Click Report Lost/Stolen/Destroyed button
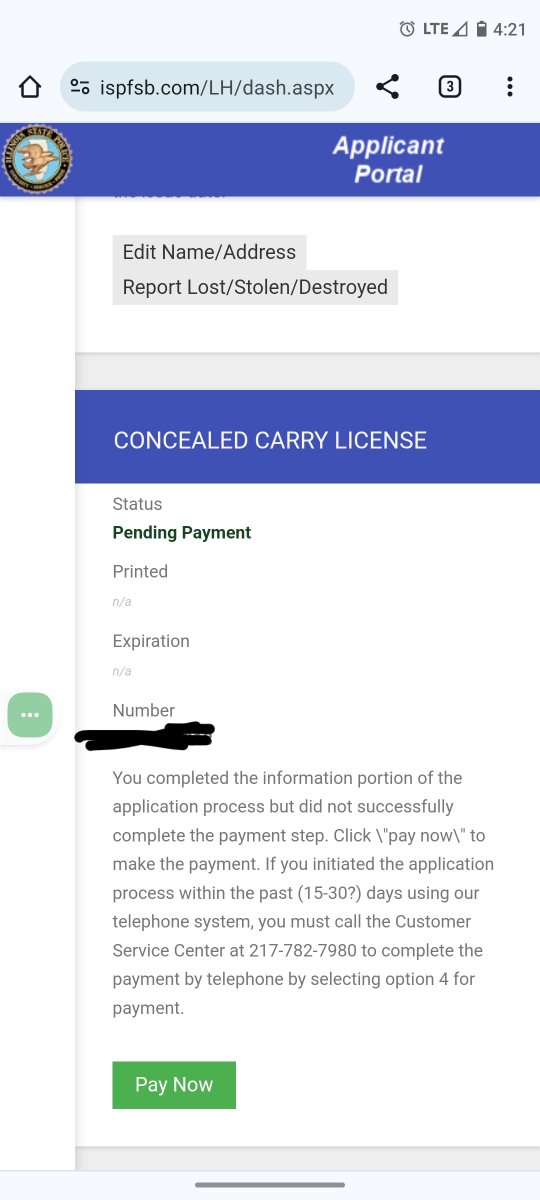540x1200 pixels. [x=255, y=287]
